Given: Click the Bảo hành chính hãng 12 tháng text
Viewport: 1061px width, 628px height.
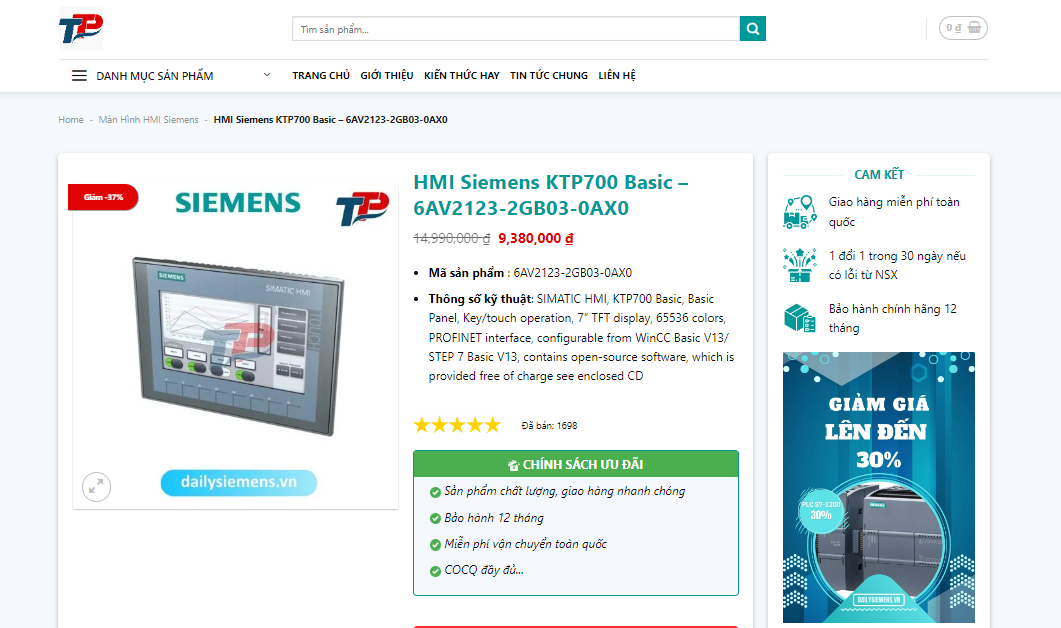Looking at the screenshot, I should [893, 318].
